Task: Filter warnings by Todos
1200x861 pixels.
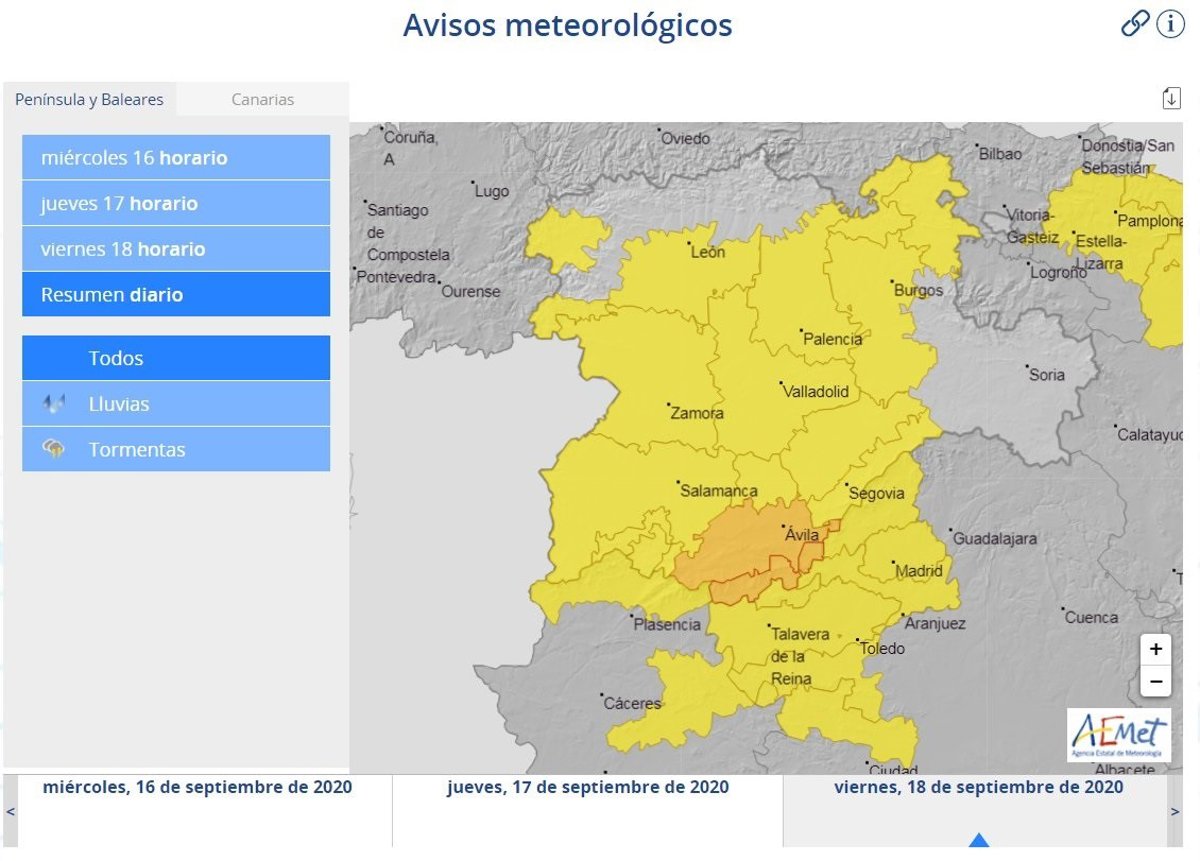Action: [176, 358]
